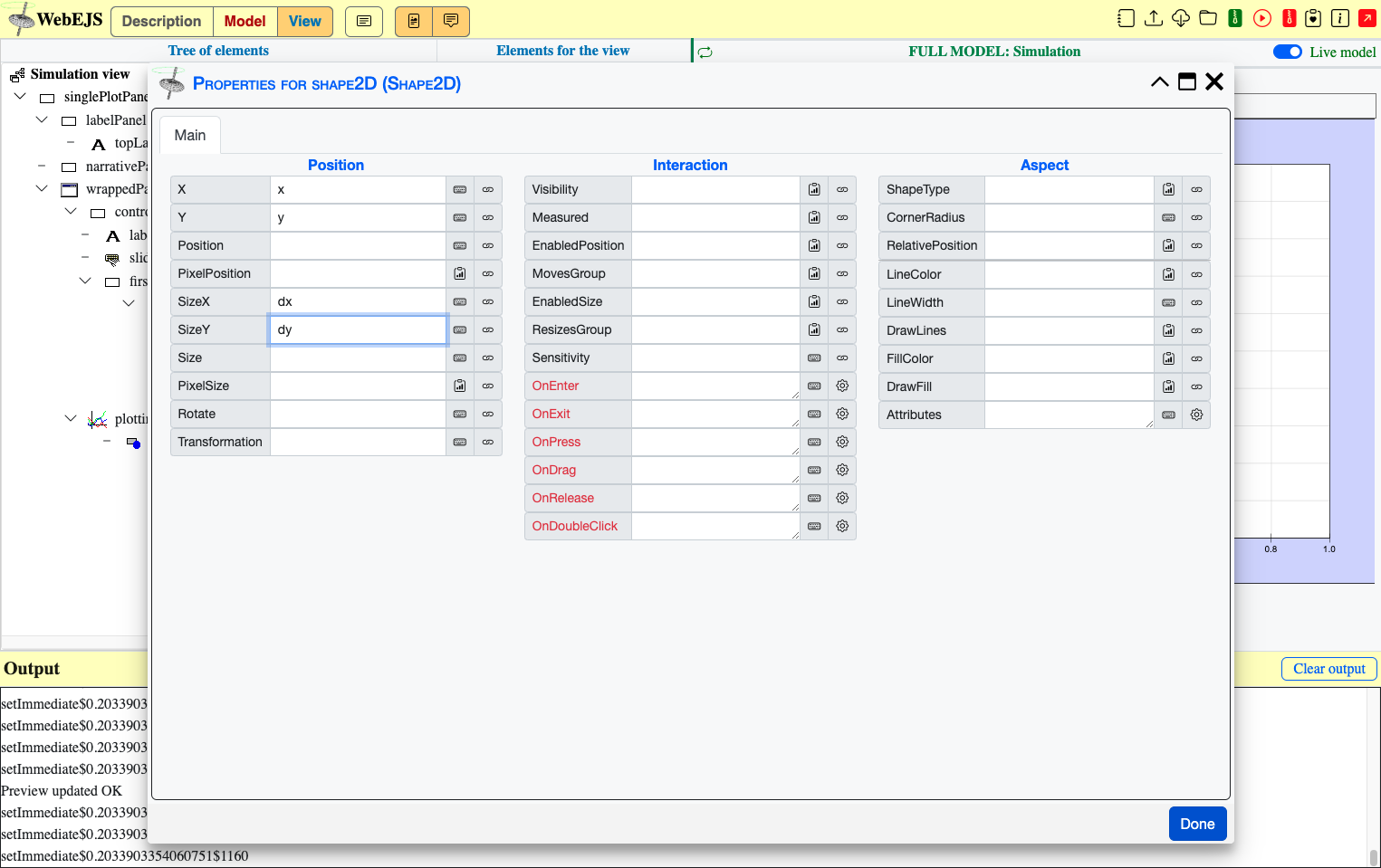Open the editor icon for the LineColor property
This screenshot has height=868, width=1381.
pos(1169,275)
